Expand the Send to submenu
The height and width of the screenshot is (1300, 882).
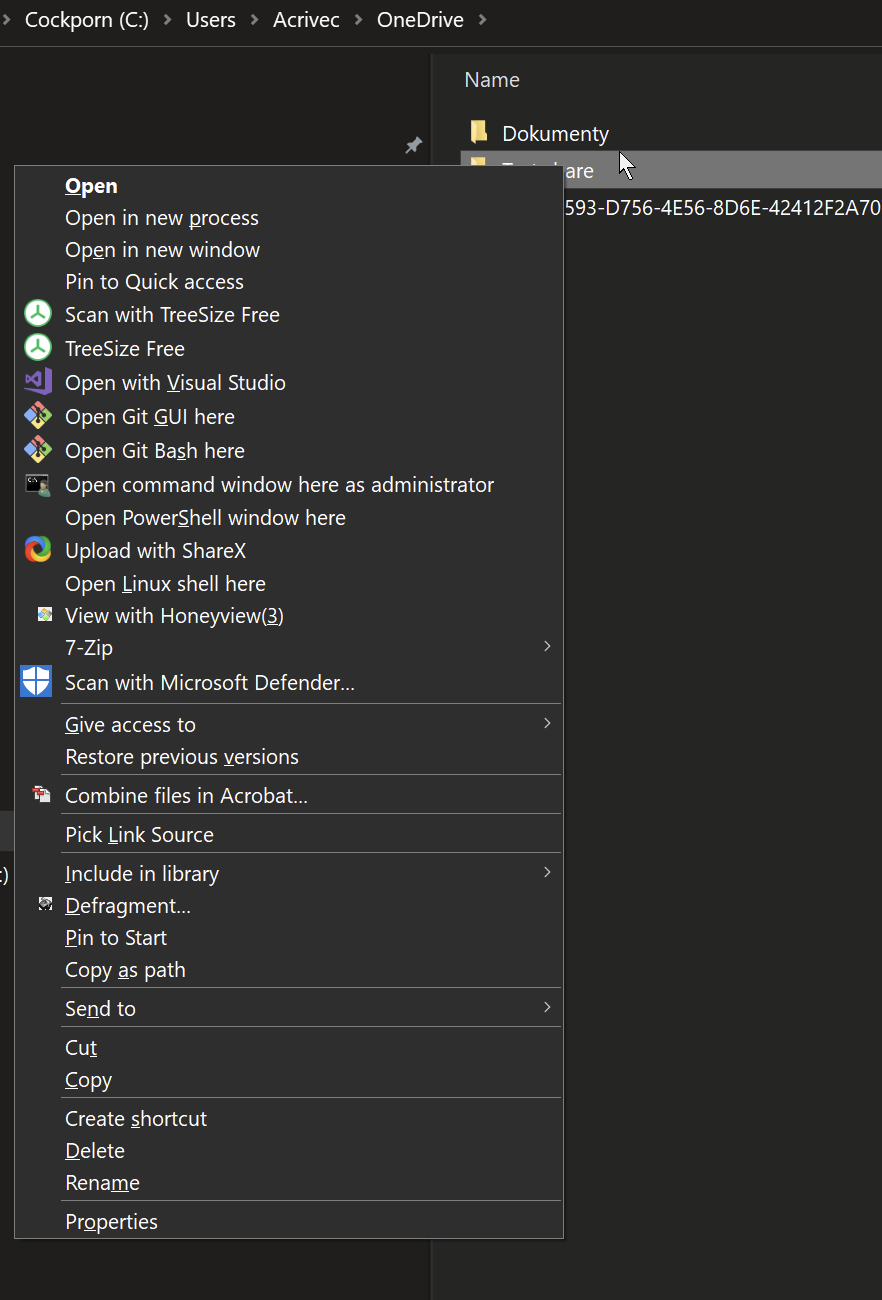[x=546, y=1008]
